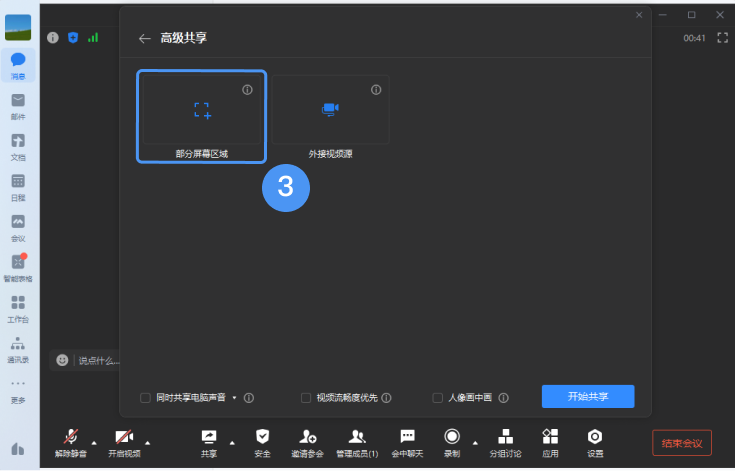Viewport: 735px width, 471px height.
Task: Click info icon beside 人像画中画
Action: click(x=503, y=398)
